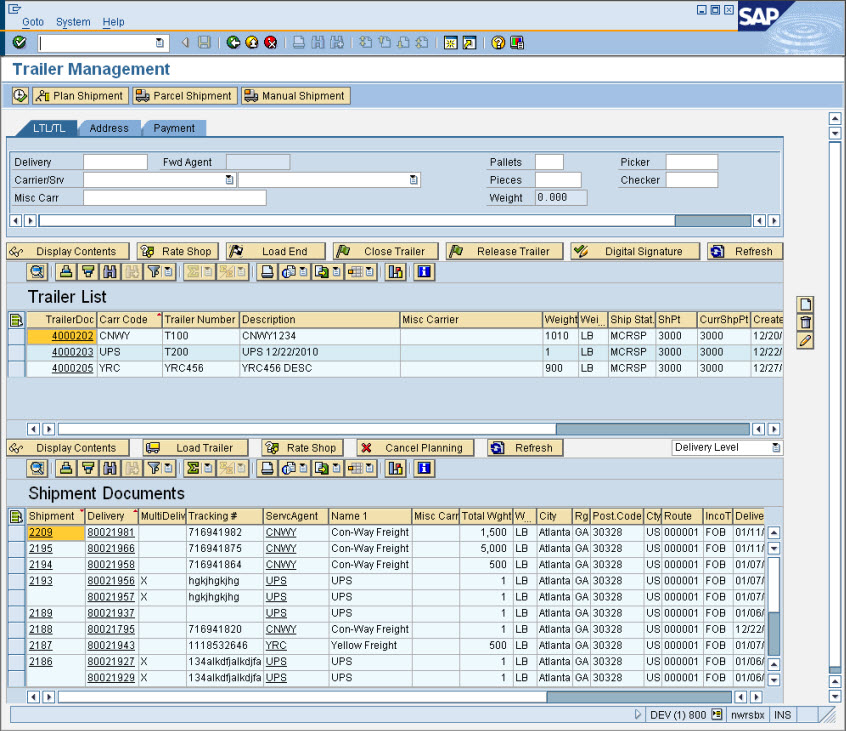Screen dimensions: 846x731
Task: Click the red Cancel icon in toolbar
Action: click(270, 43)
